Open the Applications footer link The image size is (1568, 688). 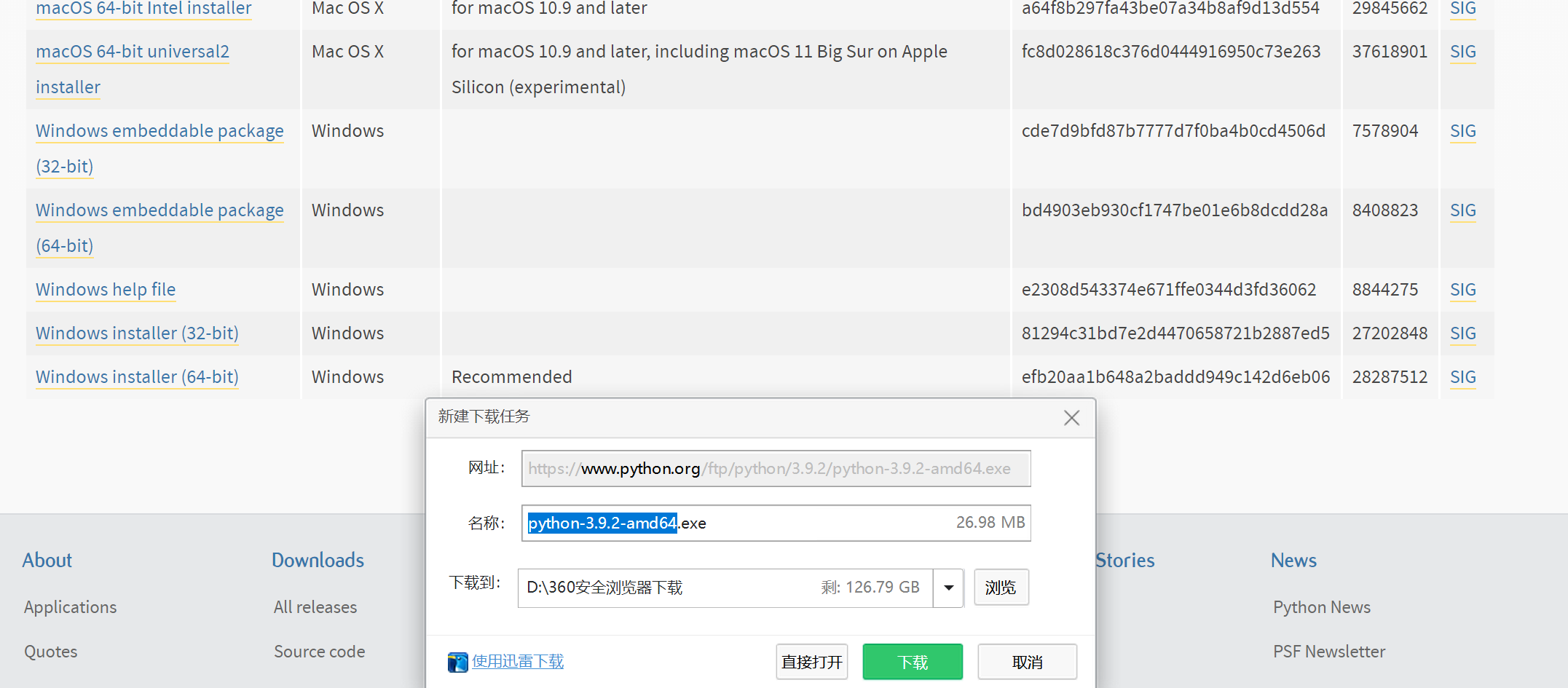pyautogui.click(x=70, y=607)
